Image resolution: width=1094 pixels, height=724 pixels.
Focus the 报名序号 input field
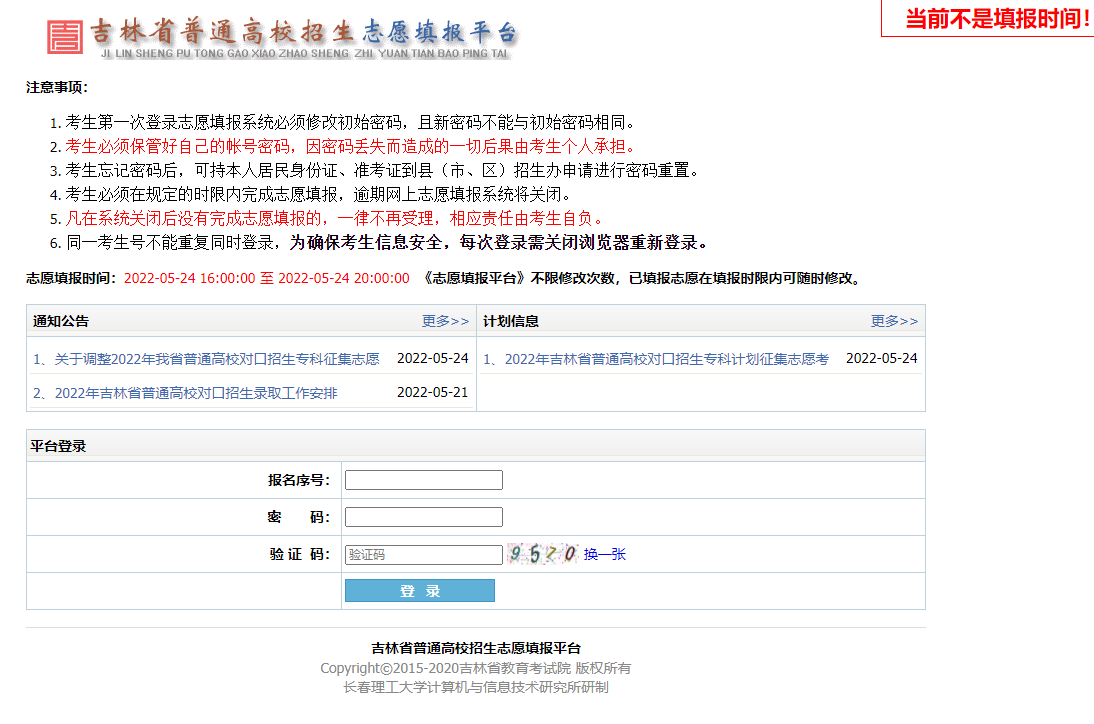423,480
